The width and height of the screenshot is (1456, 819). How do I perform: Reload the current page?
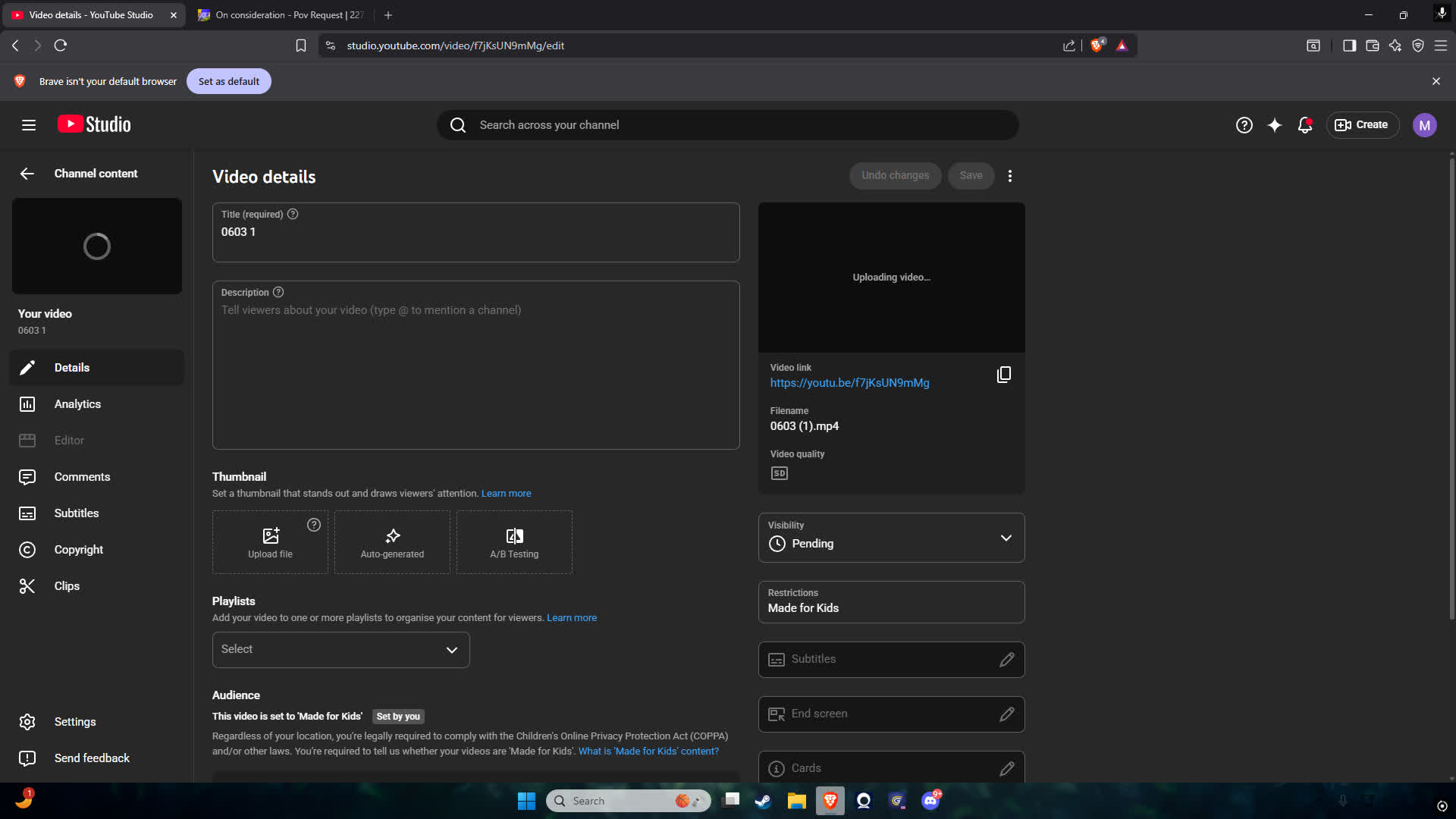61,45
